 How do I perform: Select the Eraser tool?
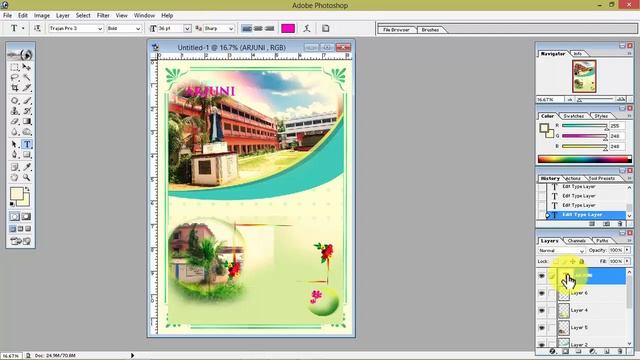click(15, 121)
